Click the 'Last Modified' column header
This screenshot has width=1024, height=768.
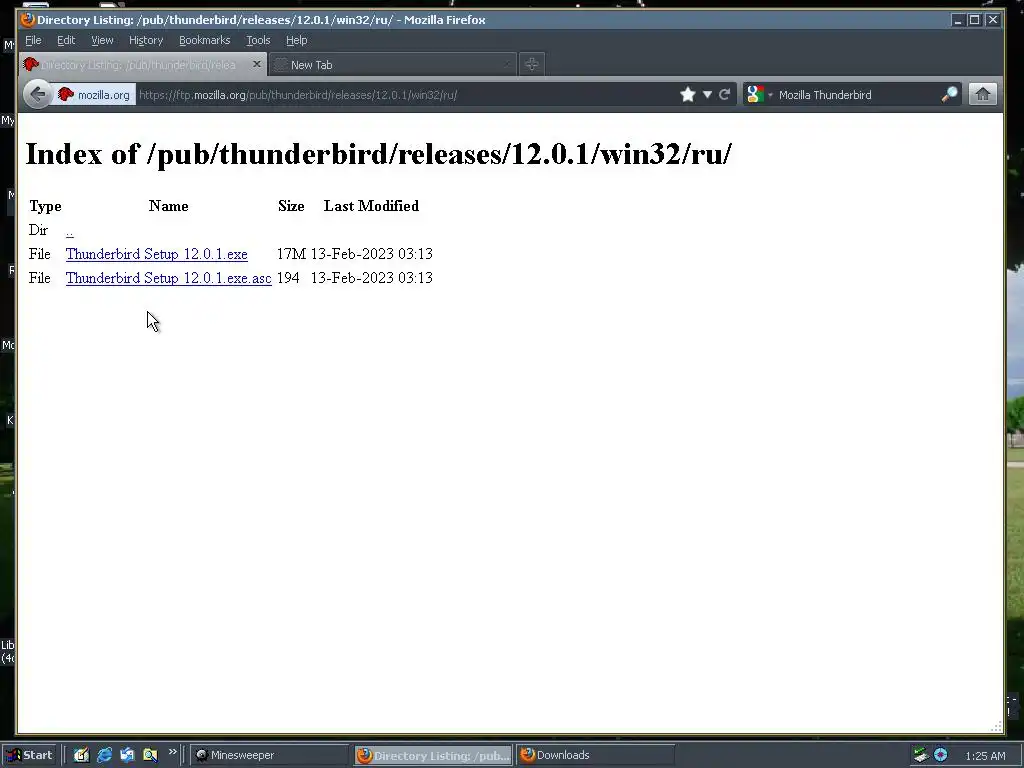372,206
